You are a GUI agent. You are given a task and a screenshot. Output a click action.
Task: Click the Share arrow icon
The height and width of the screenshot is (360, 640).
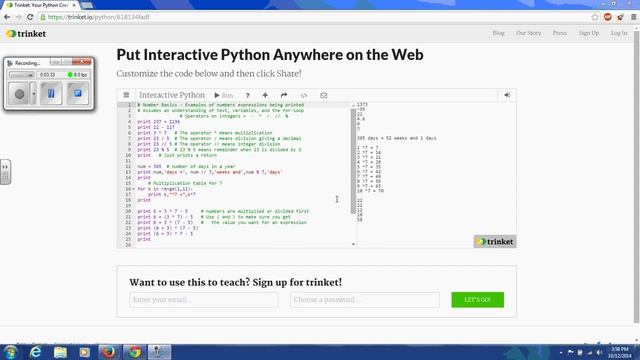pyautogui.click(x=284, y=95)
